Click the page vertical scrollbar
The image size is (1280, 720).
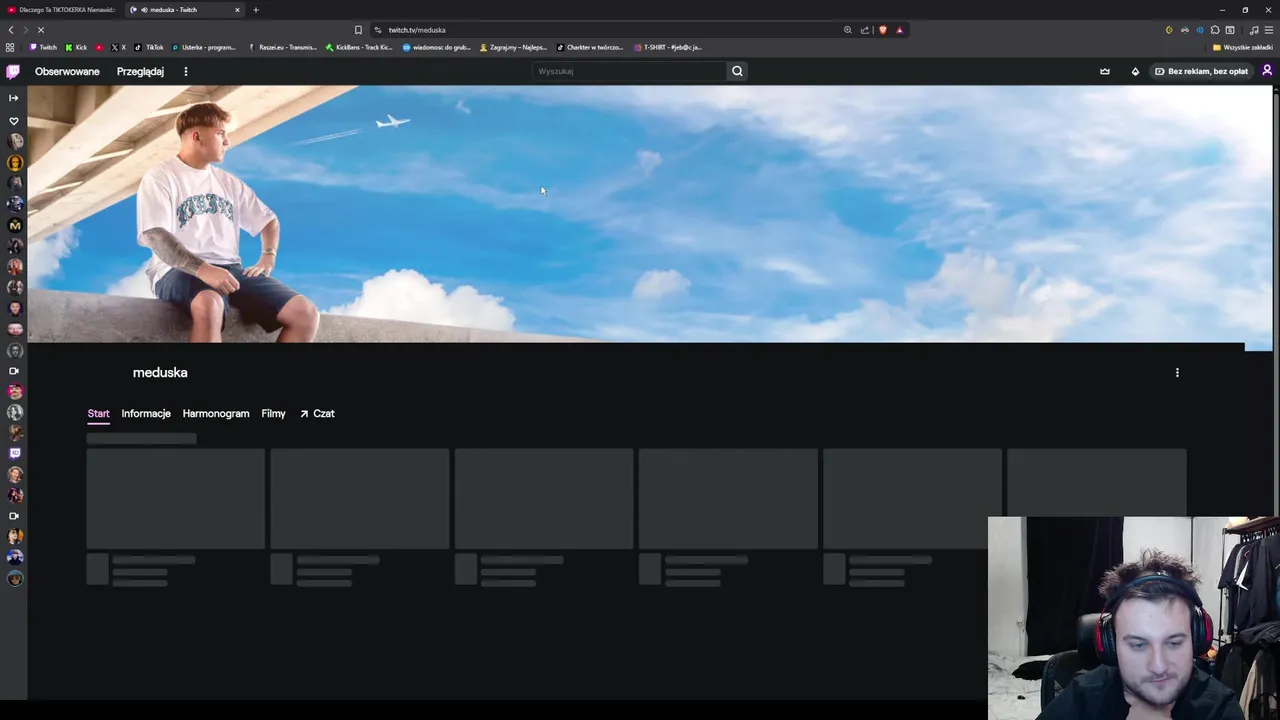pyautogui.click(x=1275, y=390)
